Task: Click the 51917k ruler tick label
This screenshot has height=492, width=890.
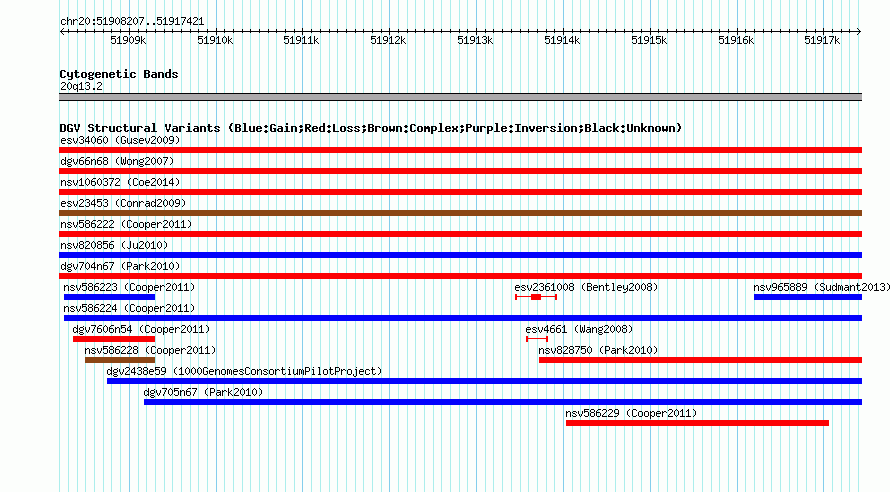Action: pyautogui.click(x=822, y=40)
